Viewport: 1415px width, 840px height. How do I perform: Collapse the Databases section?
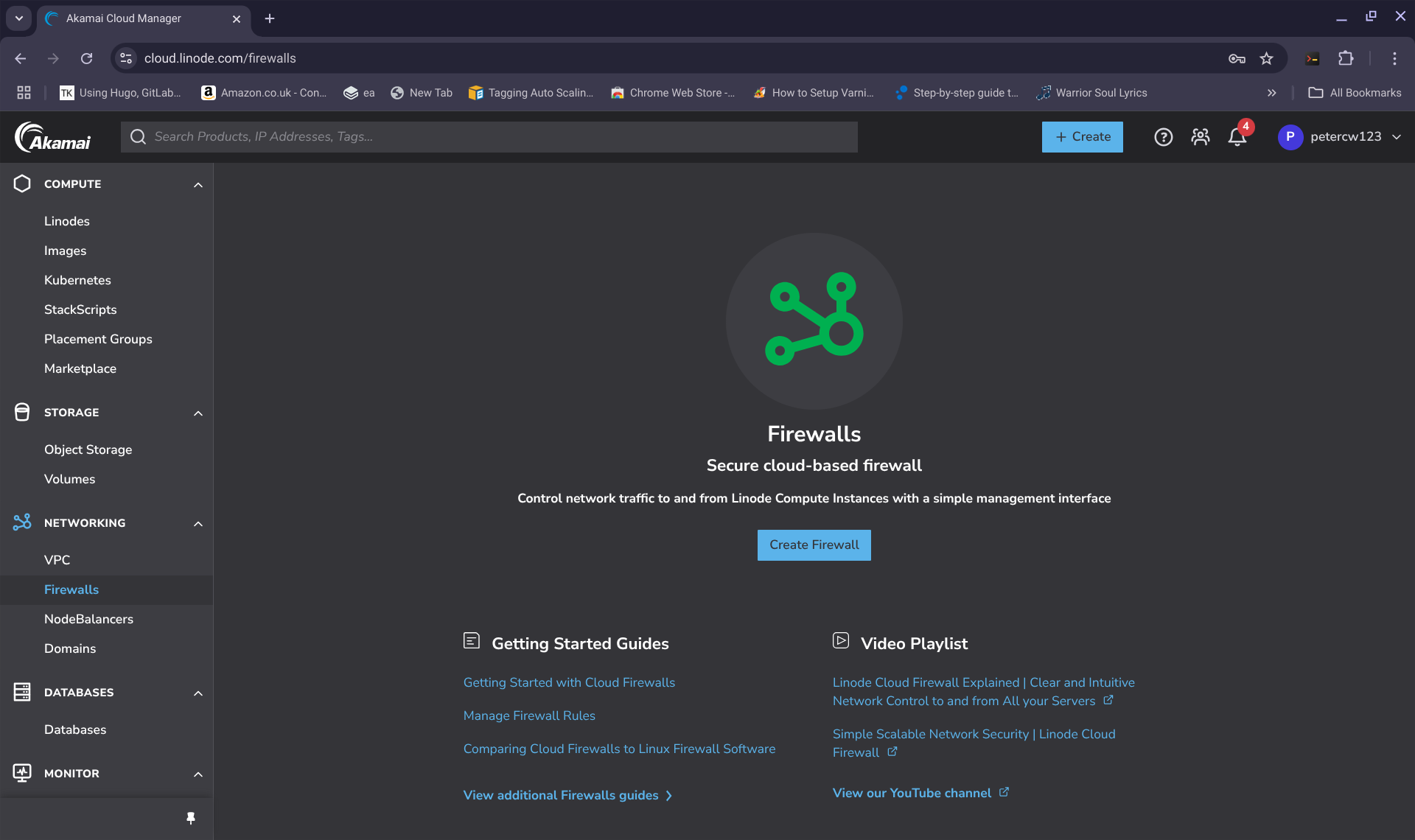point(198,693)
